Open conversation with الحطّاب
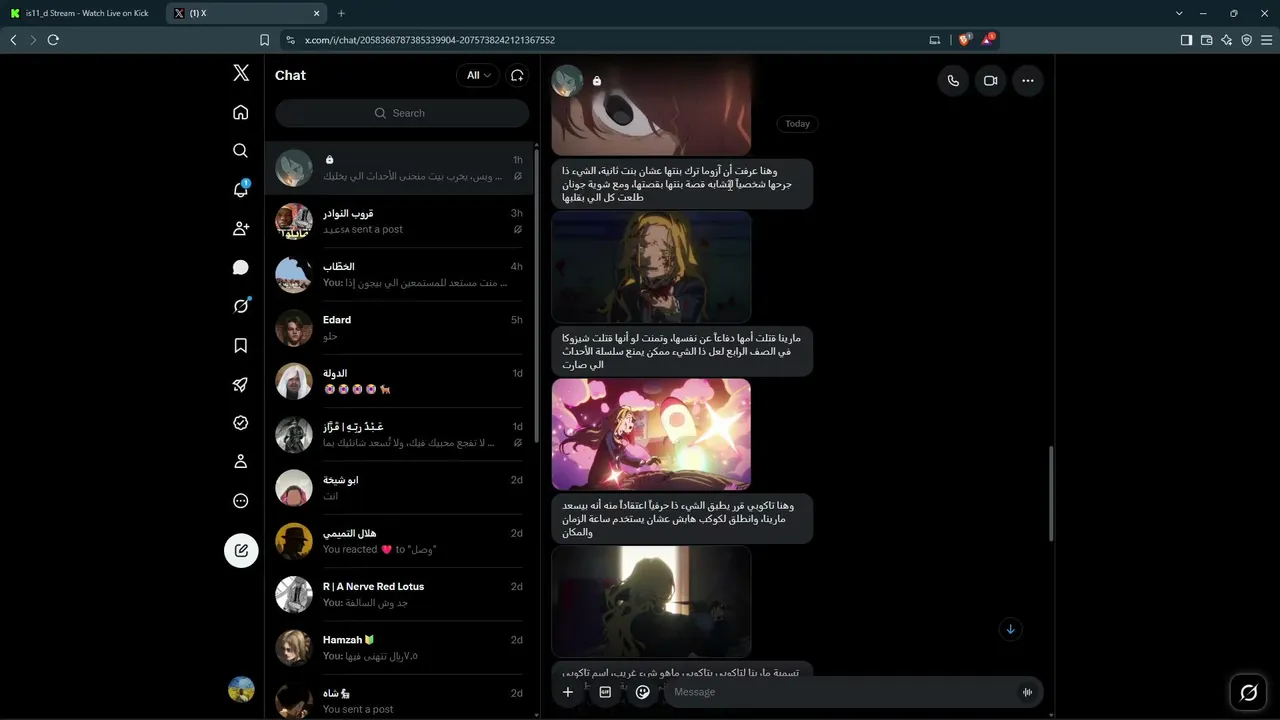 (400, 274)
